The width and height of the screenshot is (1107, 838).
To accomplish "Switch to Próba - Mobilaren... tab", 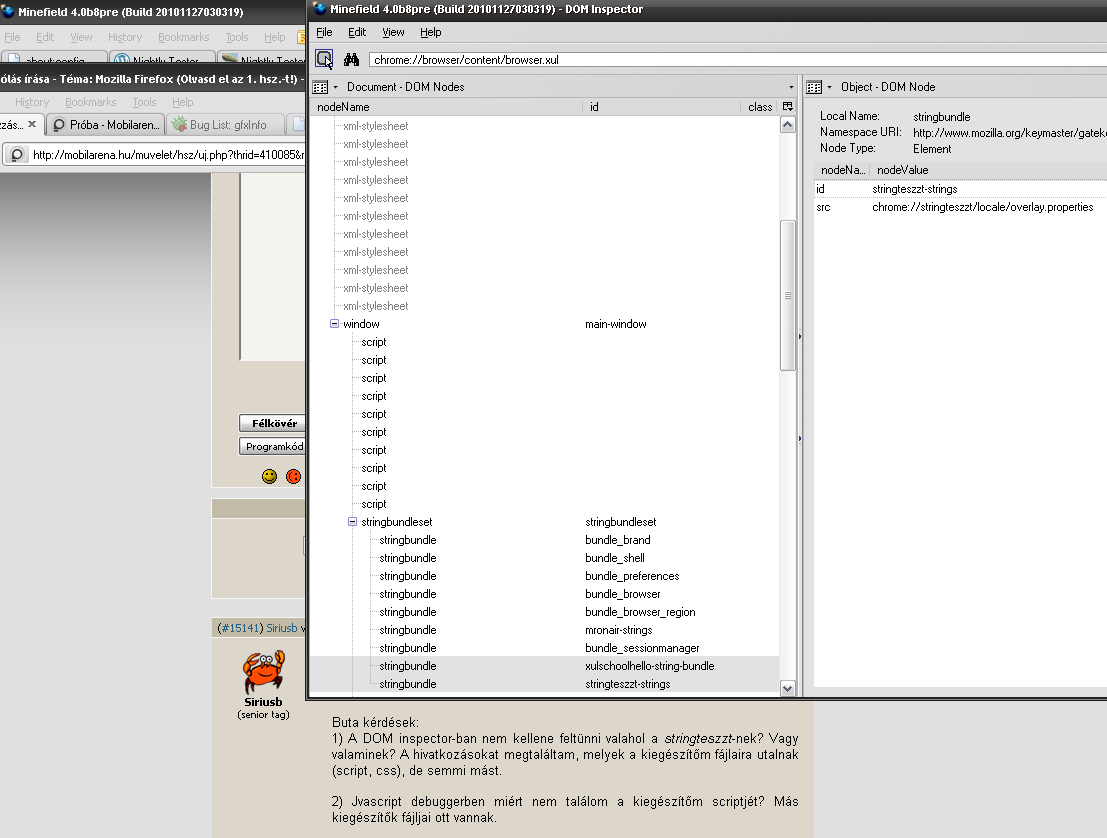I will coord(107,124).
